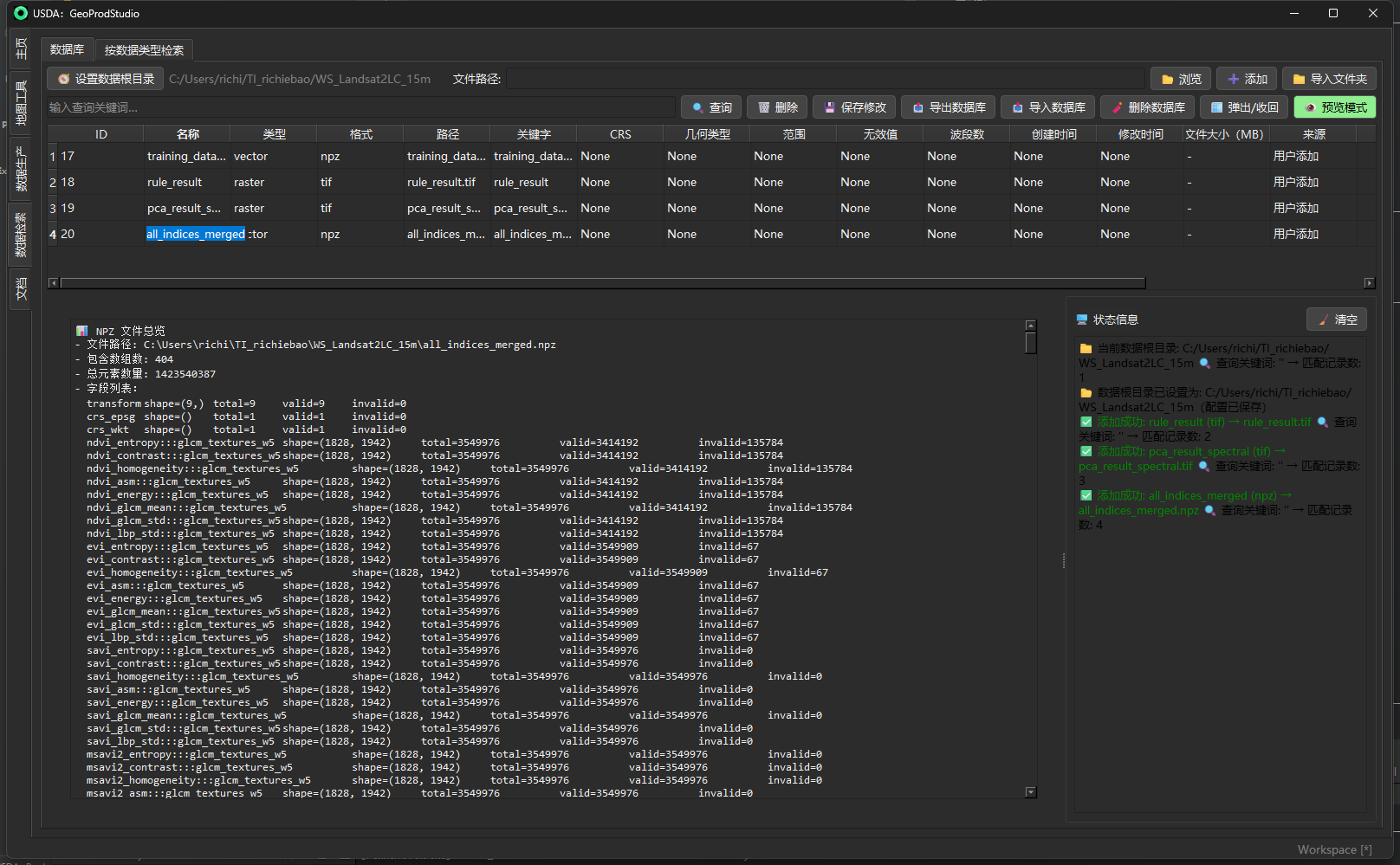Screen dimensions: 1400x865
Task: Clear status messages with 清空
Action: [x=1336, y=320]
